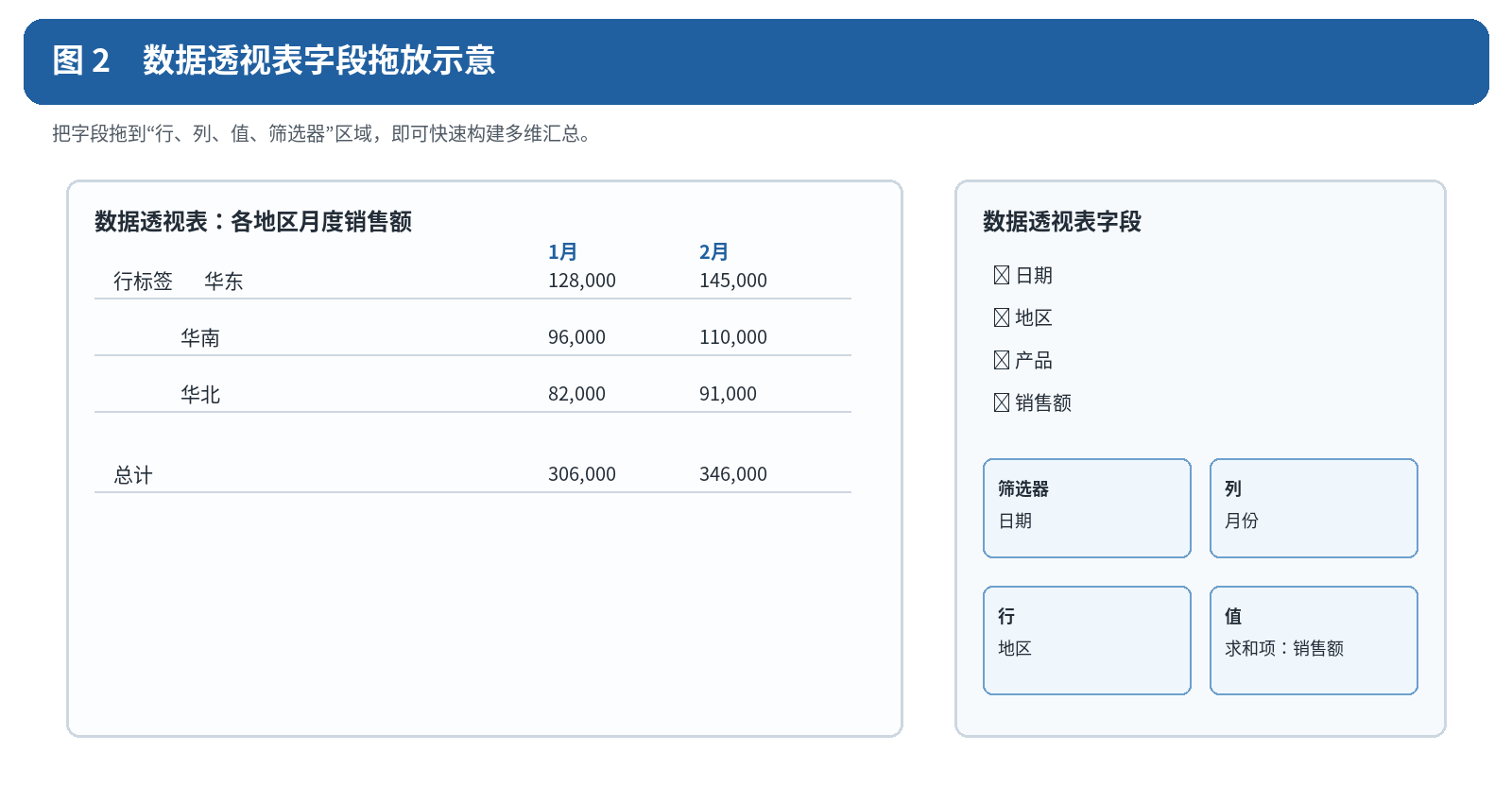Click the 列 area heading
This screenshot has height=803, width=1512.
[x=1233, y=488]
